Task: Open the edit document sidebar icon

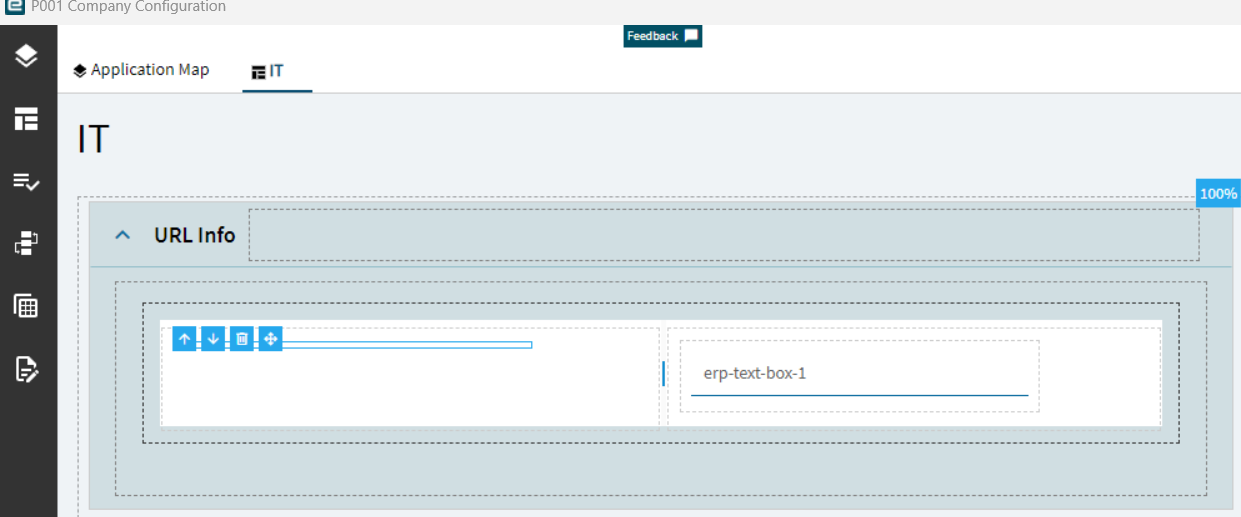Action: [x=26, y=369]
